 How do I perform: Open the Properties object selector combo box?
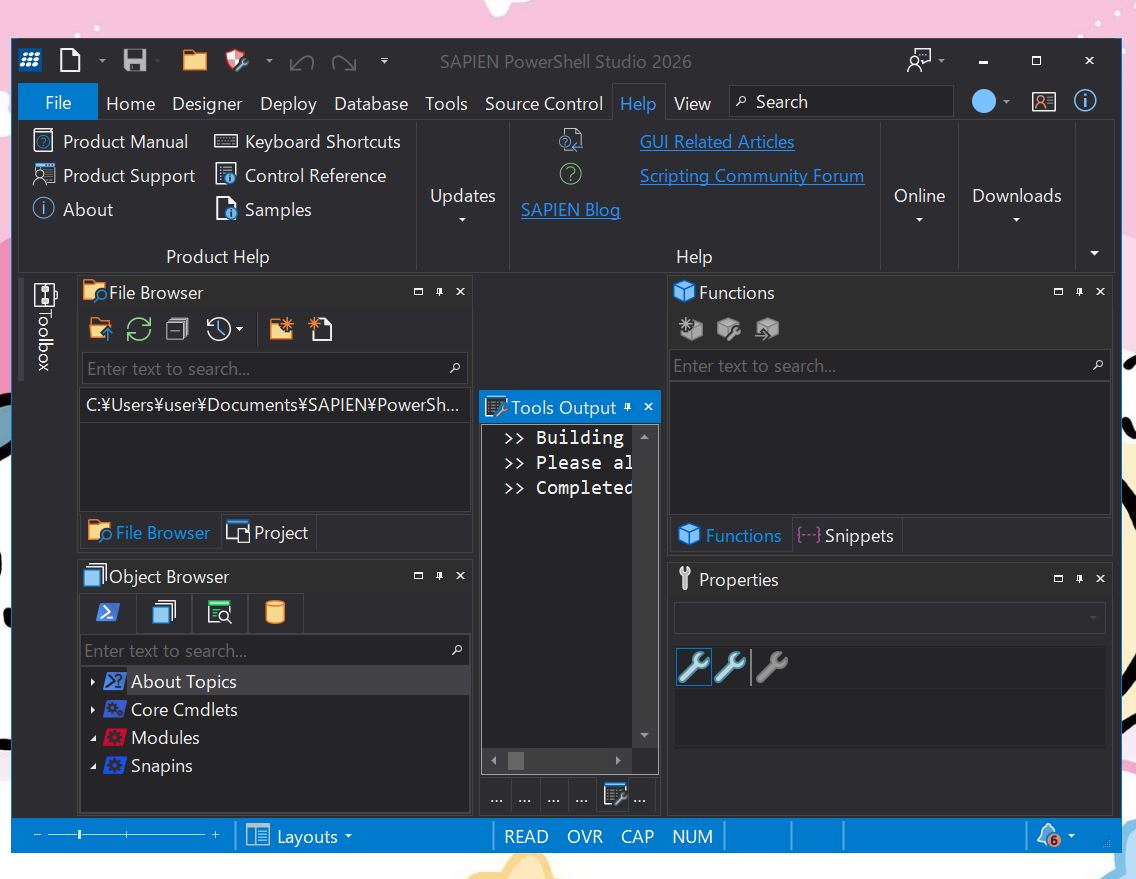(889, 617)
